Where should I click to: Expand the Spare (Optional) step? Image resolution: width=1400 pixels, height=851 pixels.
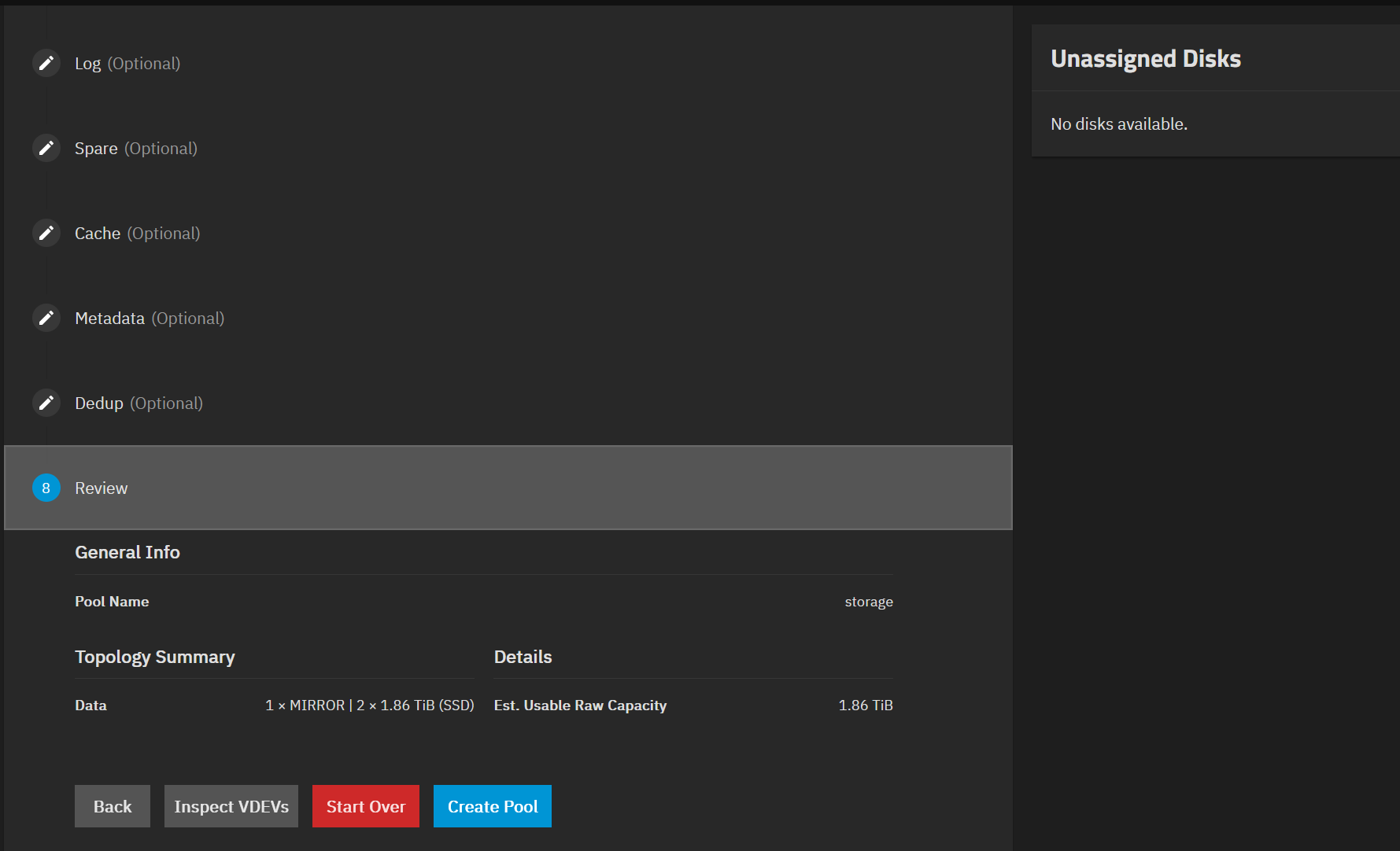click(x=135, y=148)
